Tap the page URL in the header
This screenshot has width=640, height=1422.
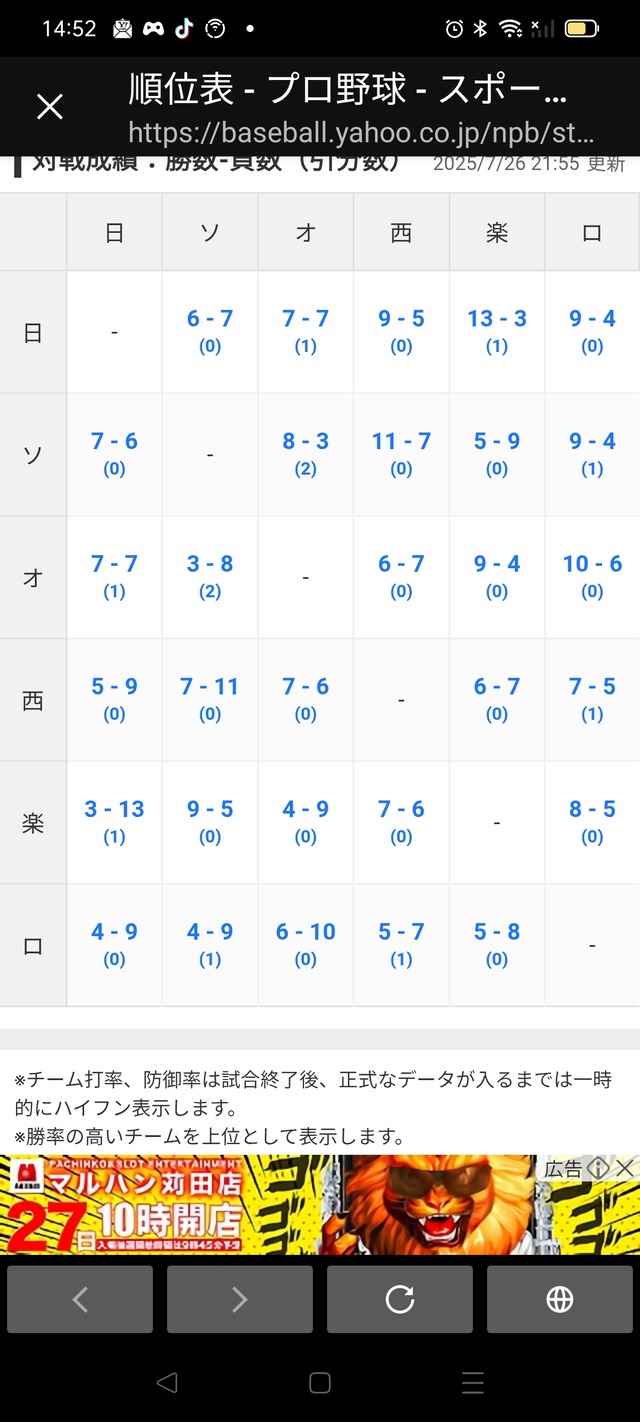(360, 133)
